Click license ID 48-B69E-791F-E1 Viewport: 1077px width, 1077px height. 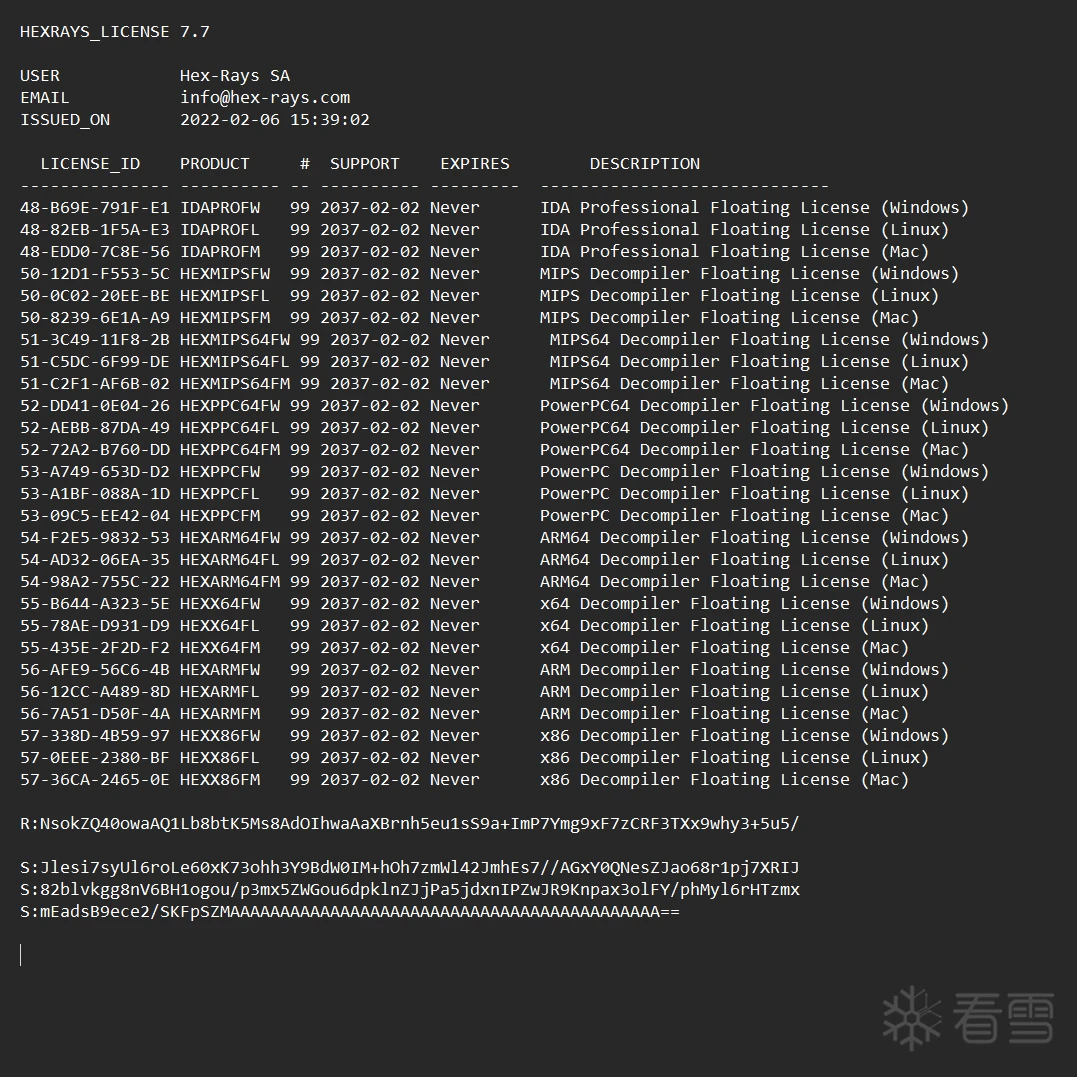tap(95, 207)
